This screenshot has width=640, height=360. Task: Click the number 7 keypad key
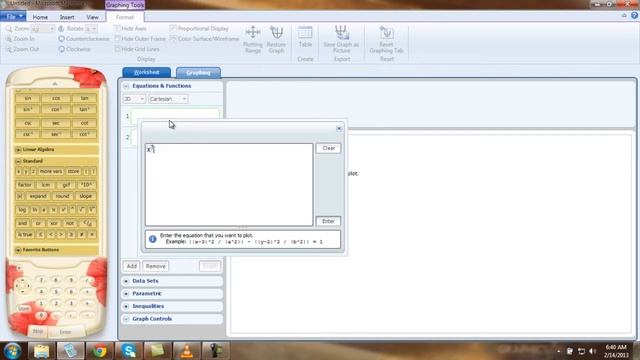(x=41, y=280)
